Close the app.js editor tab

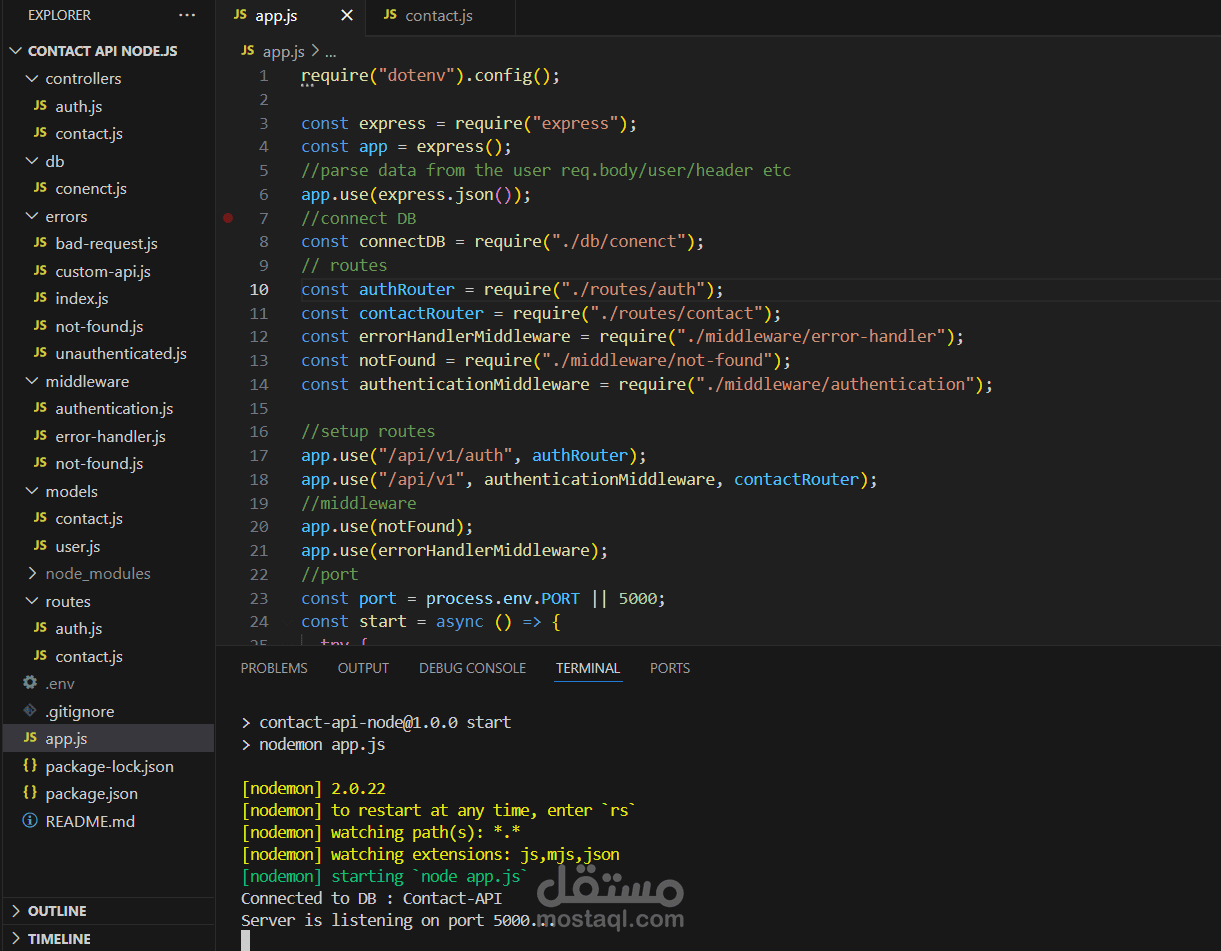pyautogui.click(x=346, y=15)
